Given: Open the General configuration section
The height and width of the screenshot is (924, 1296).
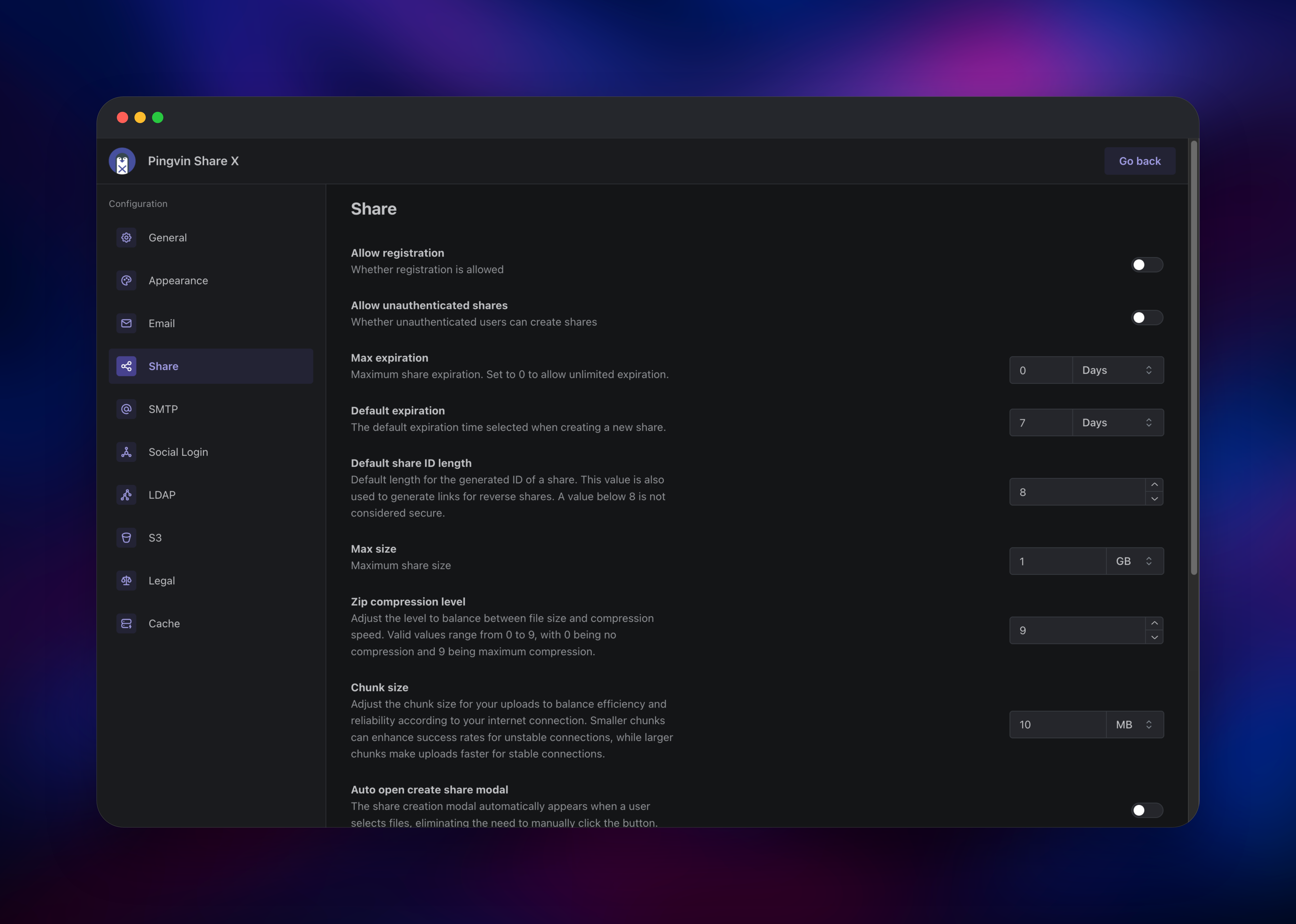Looking at the screenshot, I should click(x=211, y=238).
